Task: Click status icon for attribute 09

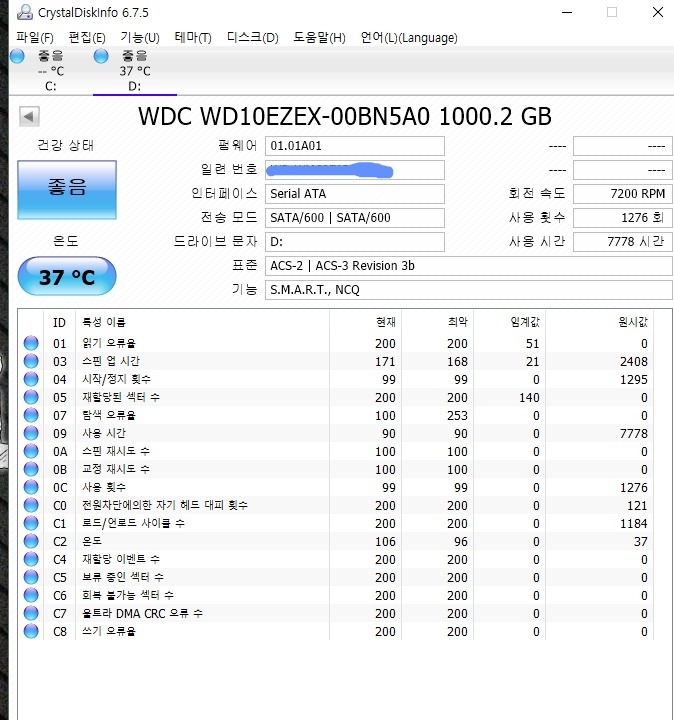Action: [x=31, y=433]
